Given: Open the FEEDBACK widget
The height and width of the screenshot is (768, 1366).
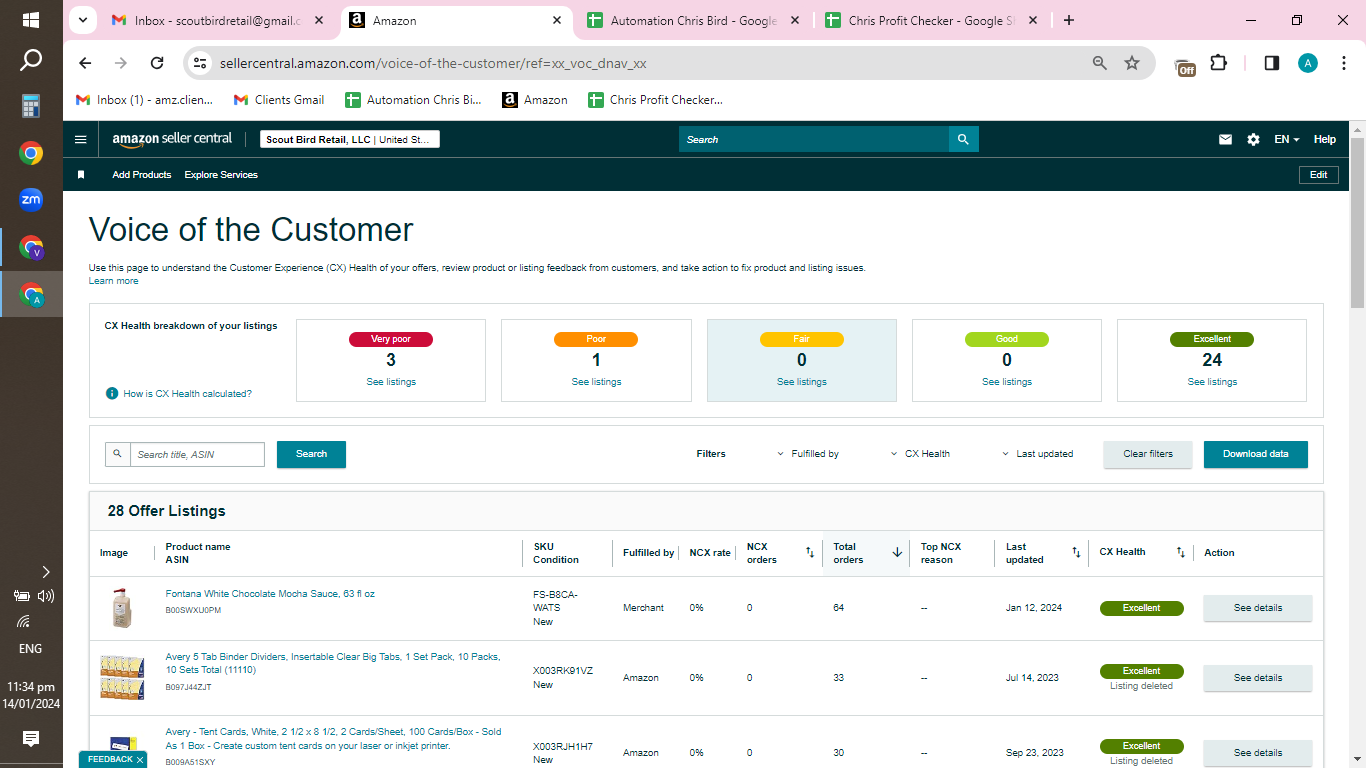Looking at the screenshot, I should [110, 760].
